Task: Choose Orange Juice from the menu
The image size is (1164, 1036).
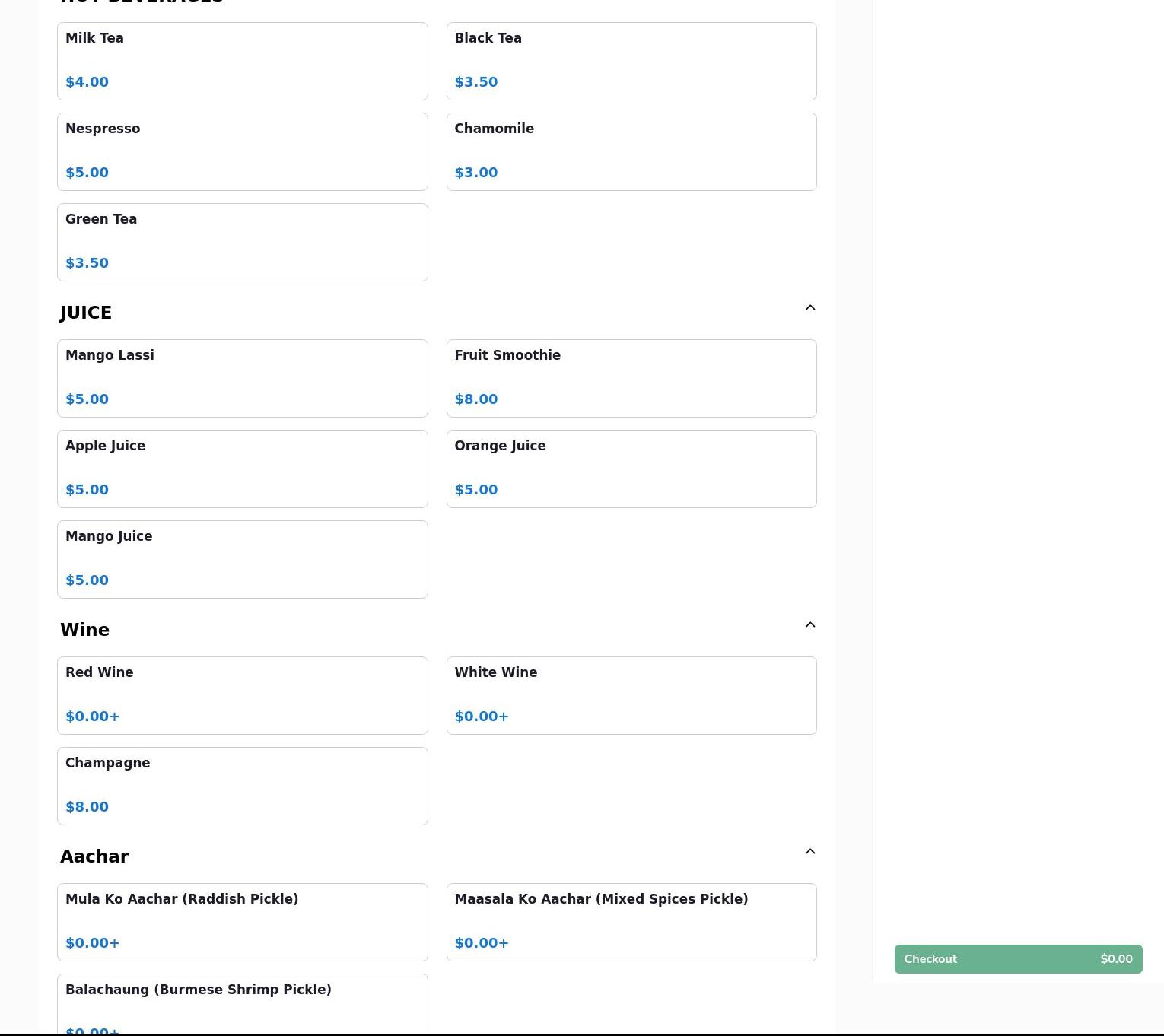Action: [x=631, y=469]
